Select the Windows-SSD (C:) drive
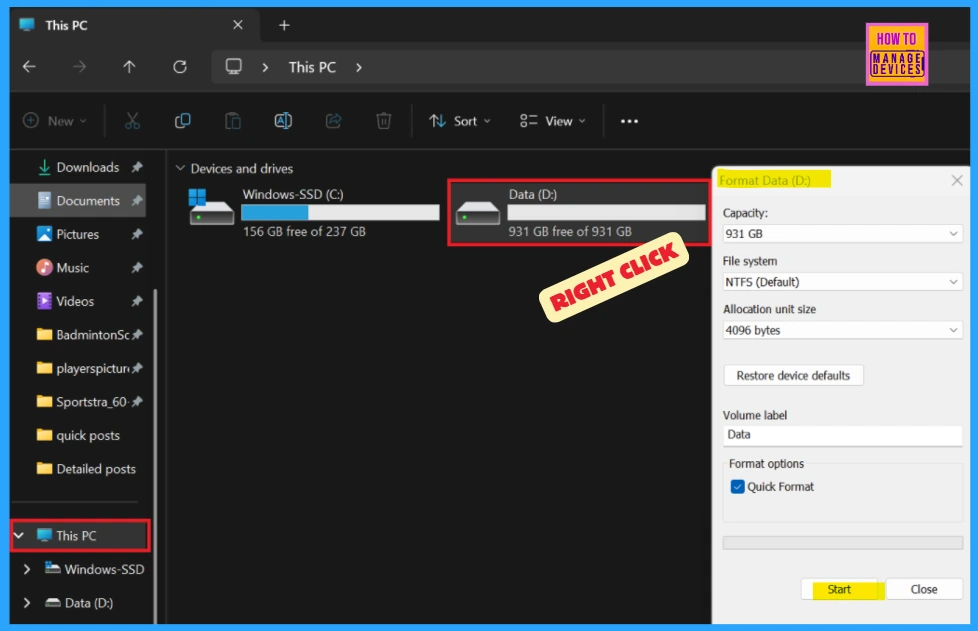 (x=314, y=213)
